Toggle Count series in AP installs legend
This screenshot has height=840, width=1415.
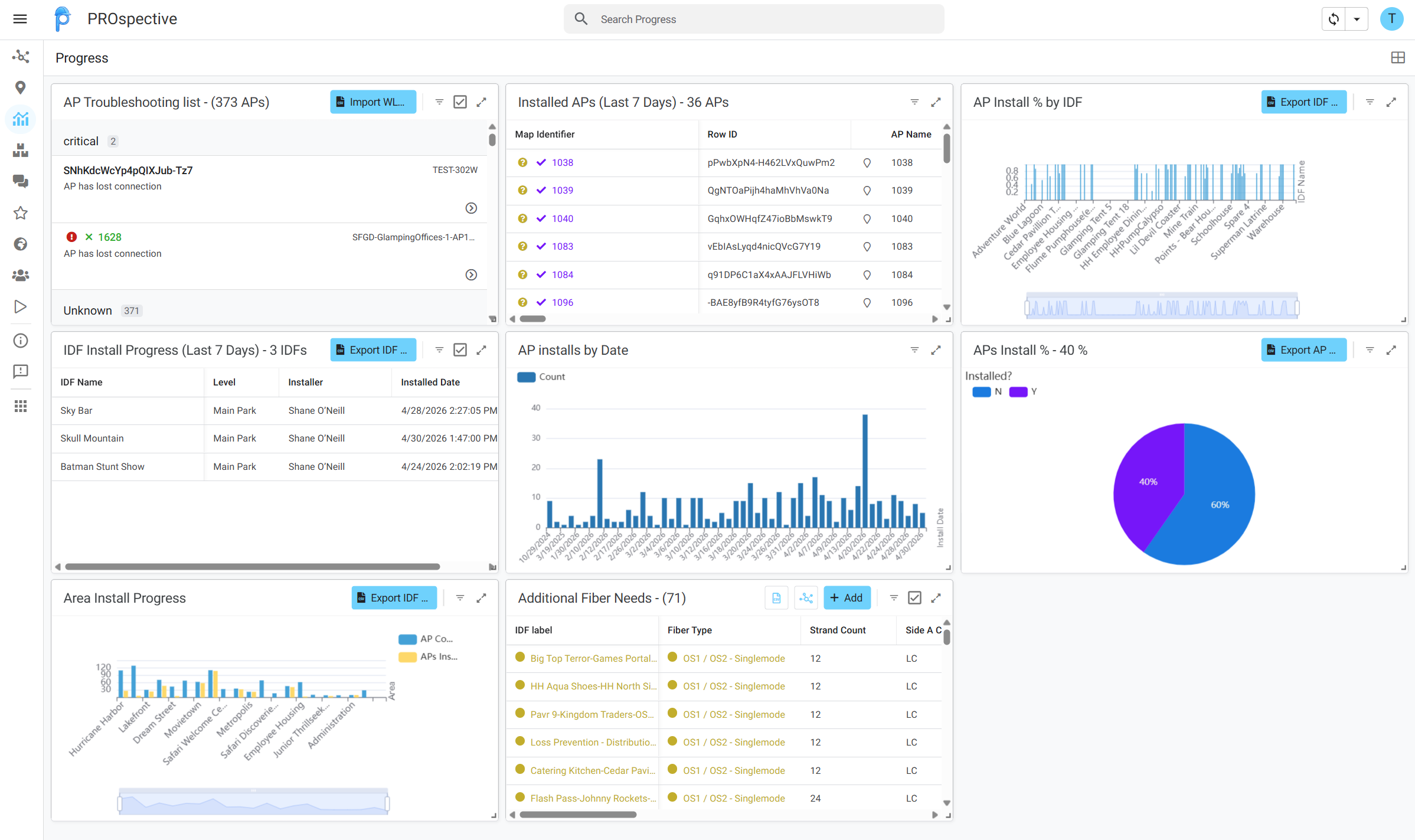pos(541,377)
